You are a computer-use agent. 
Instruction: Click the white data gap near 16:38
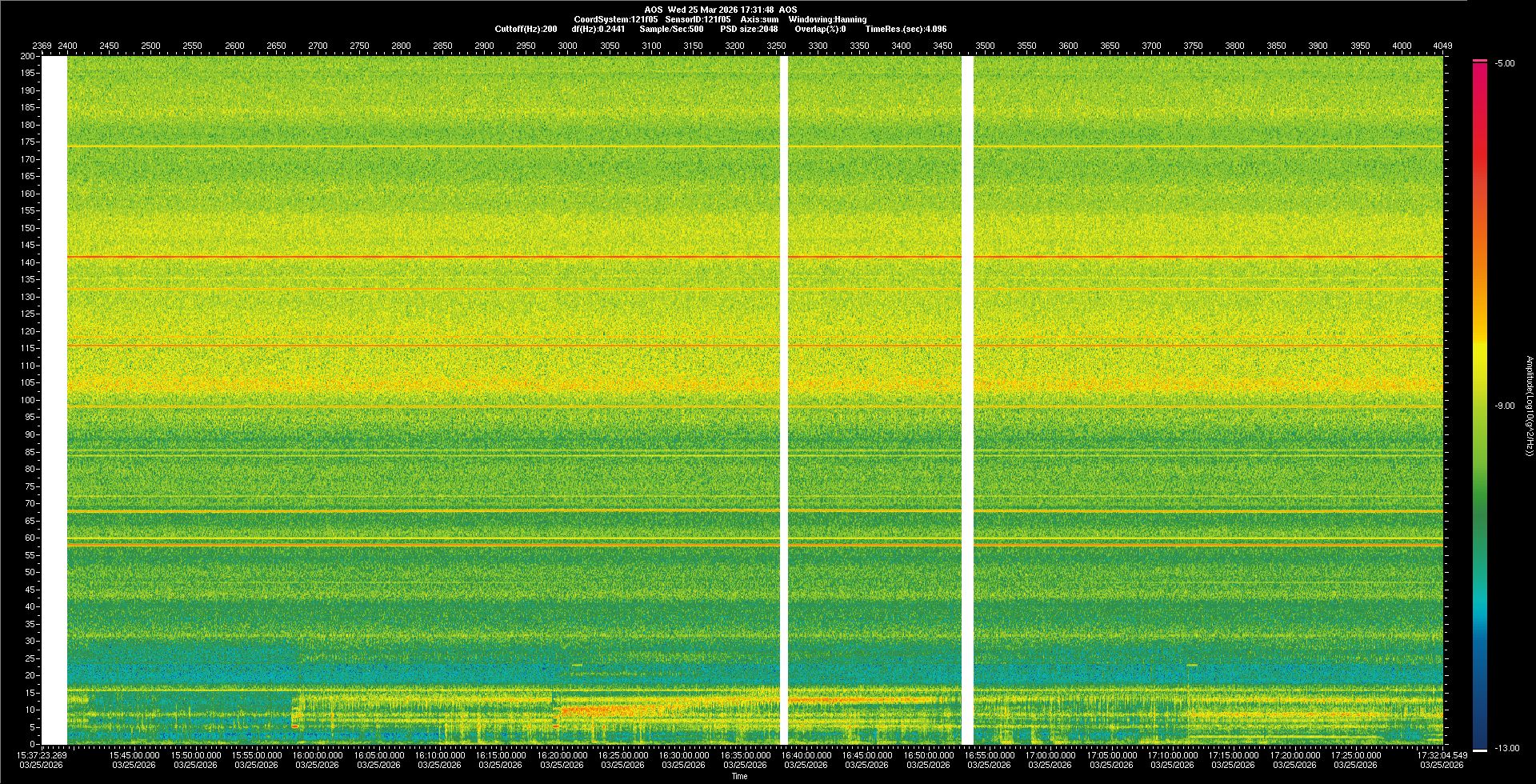[784, 400]
